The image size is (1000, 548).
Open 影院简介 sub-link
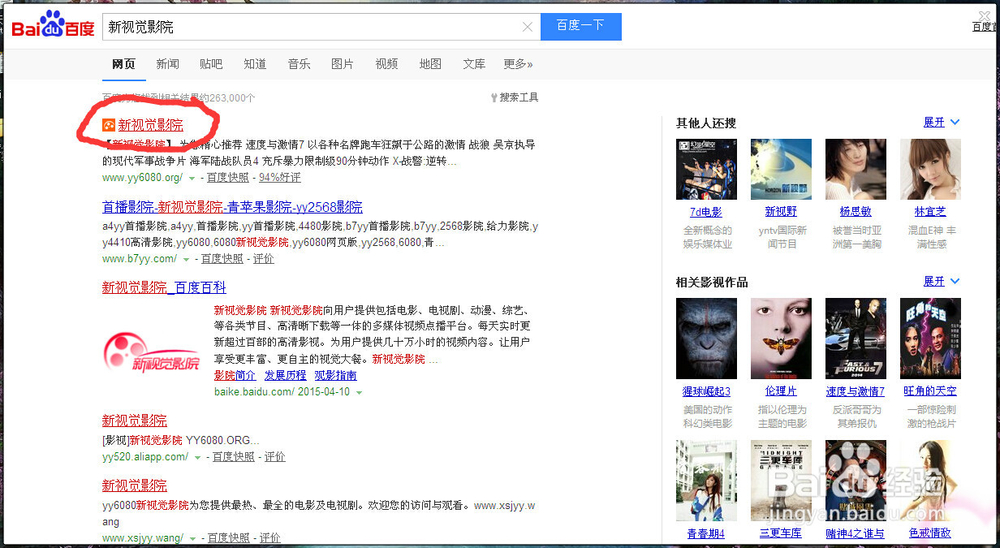(235, 375)
